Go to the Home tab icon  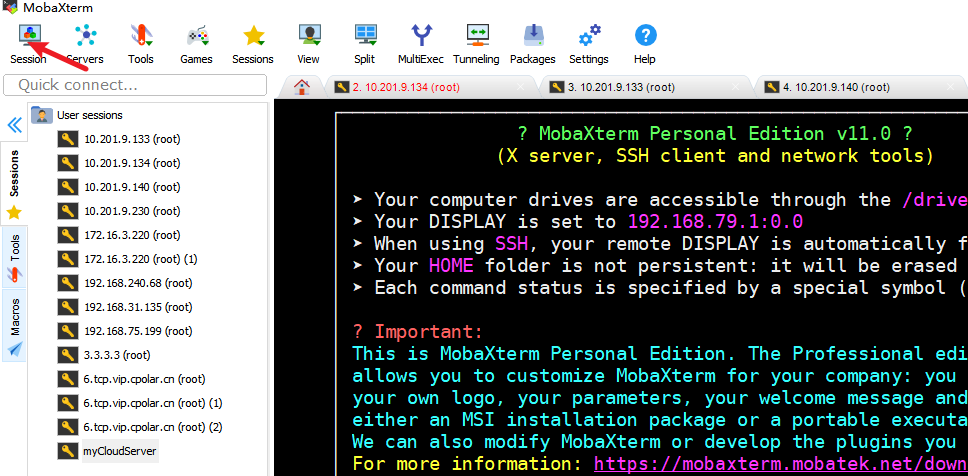click(301, 87)
